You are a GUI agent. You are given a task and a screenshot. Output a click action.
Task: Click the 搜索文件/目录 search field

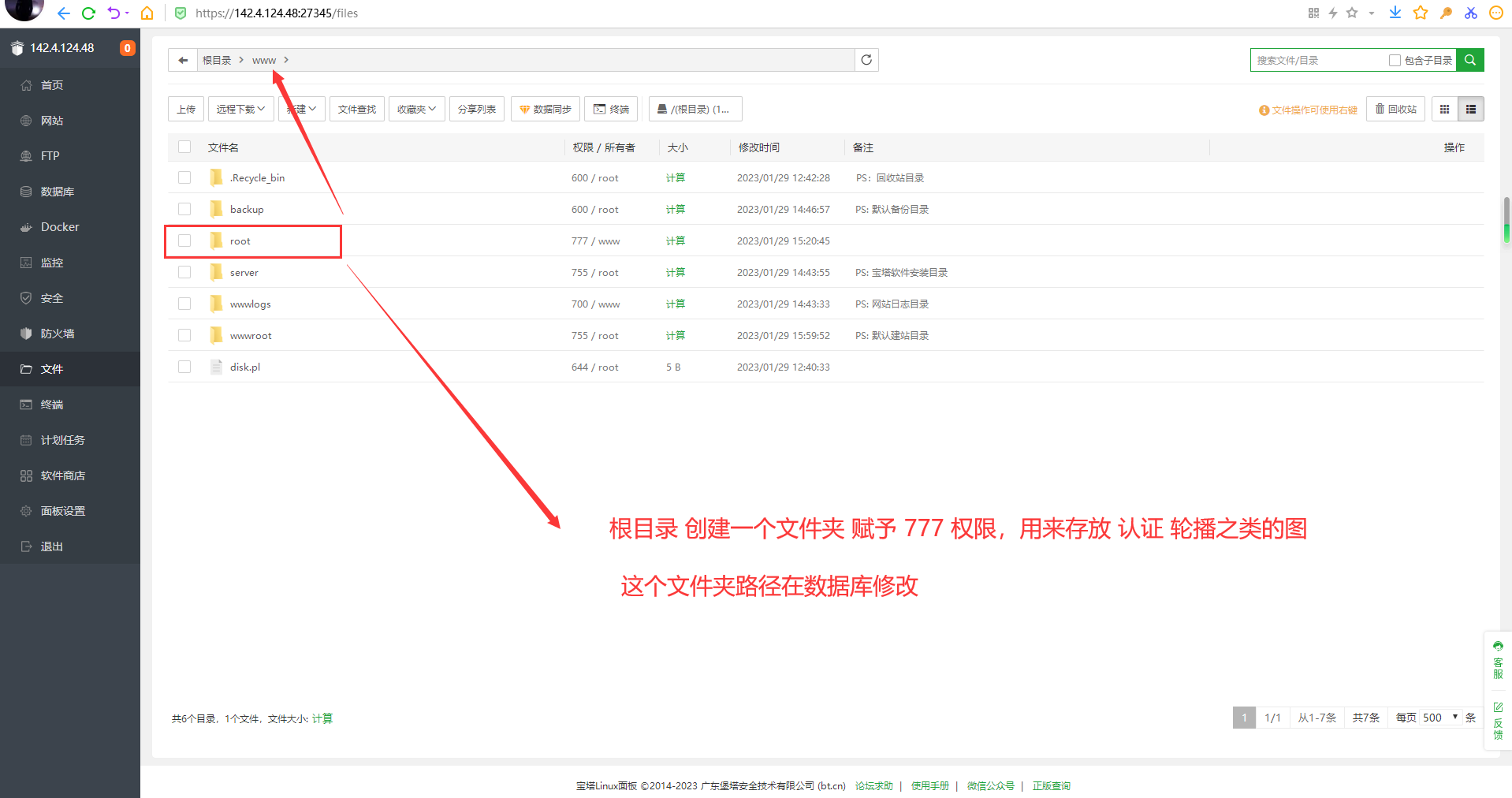(1319, 60)
